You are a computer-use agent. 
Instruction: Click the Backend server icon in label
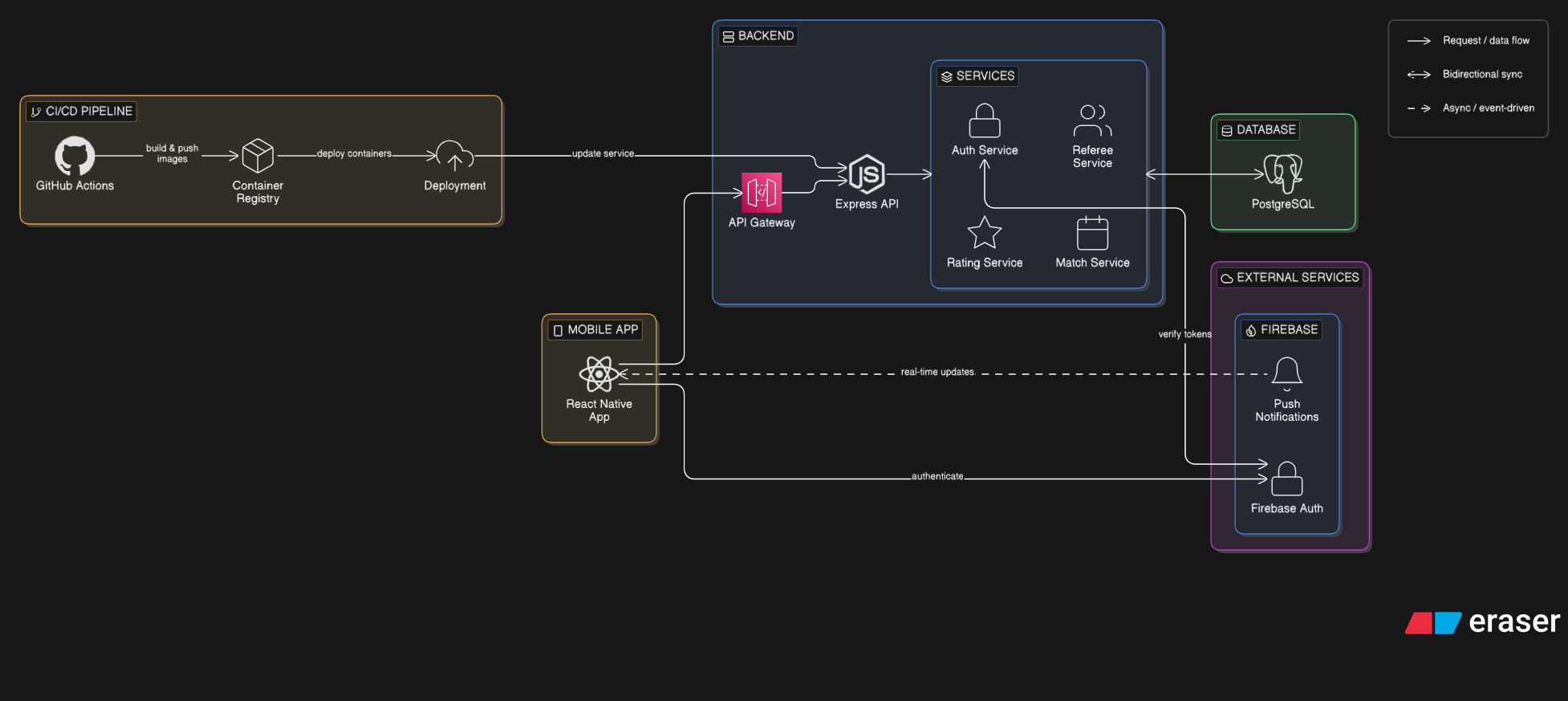click(729, 36)
